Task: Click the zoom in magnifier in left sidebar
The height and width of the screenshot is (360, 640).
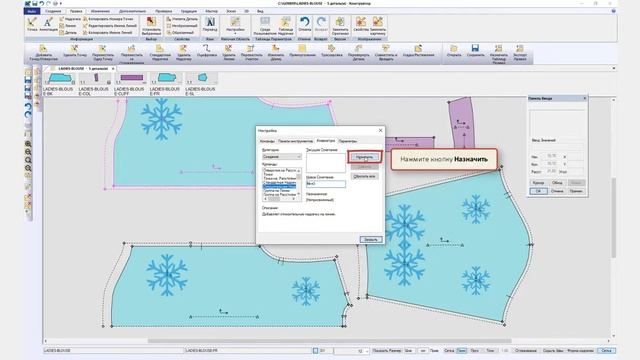Action: pyautogui.click(x=28, y=144)
